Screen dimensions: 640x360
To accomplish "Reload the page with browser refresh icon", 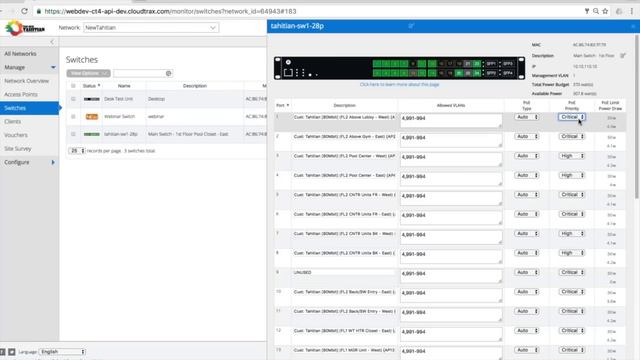I will click(24, 11).
